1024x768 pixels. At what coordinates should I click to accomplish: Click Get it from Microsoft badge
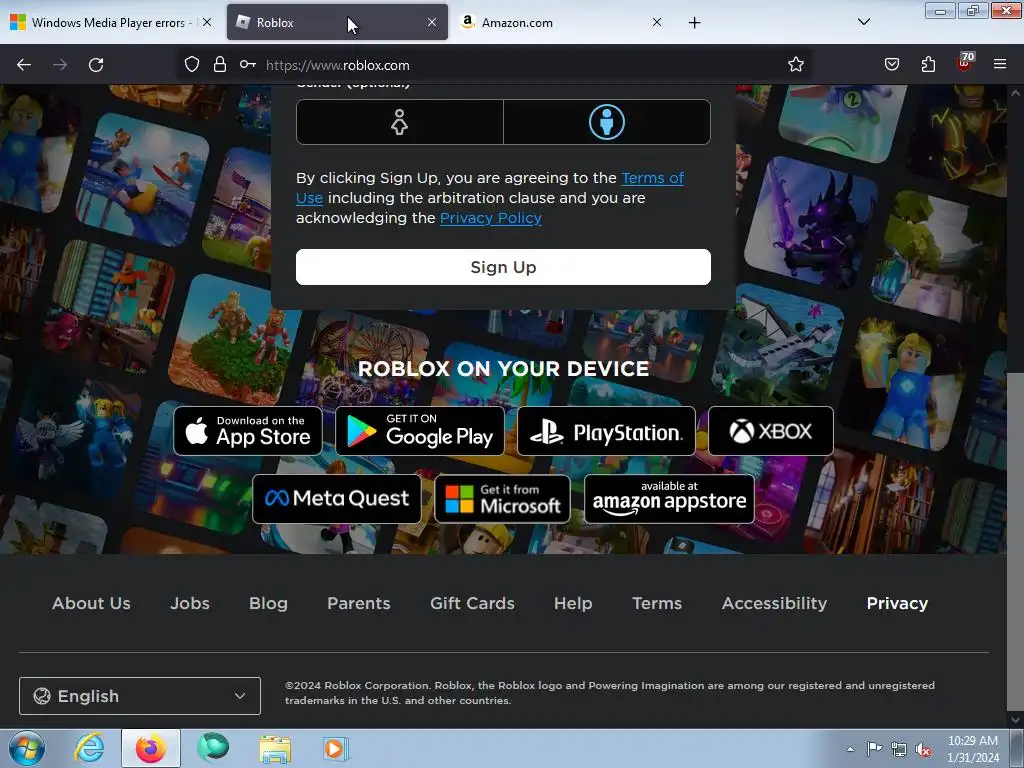pyautogui.click(x=502, y=499)
